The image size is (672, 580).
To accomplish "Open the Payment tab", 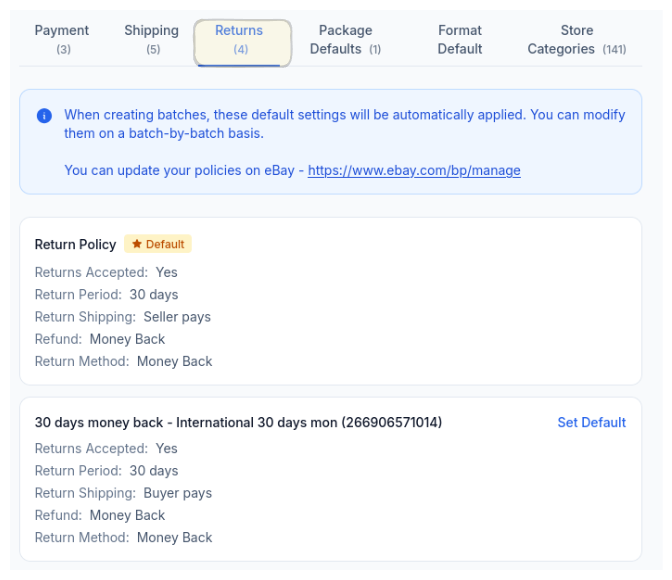I will (62, 39).
